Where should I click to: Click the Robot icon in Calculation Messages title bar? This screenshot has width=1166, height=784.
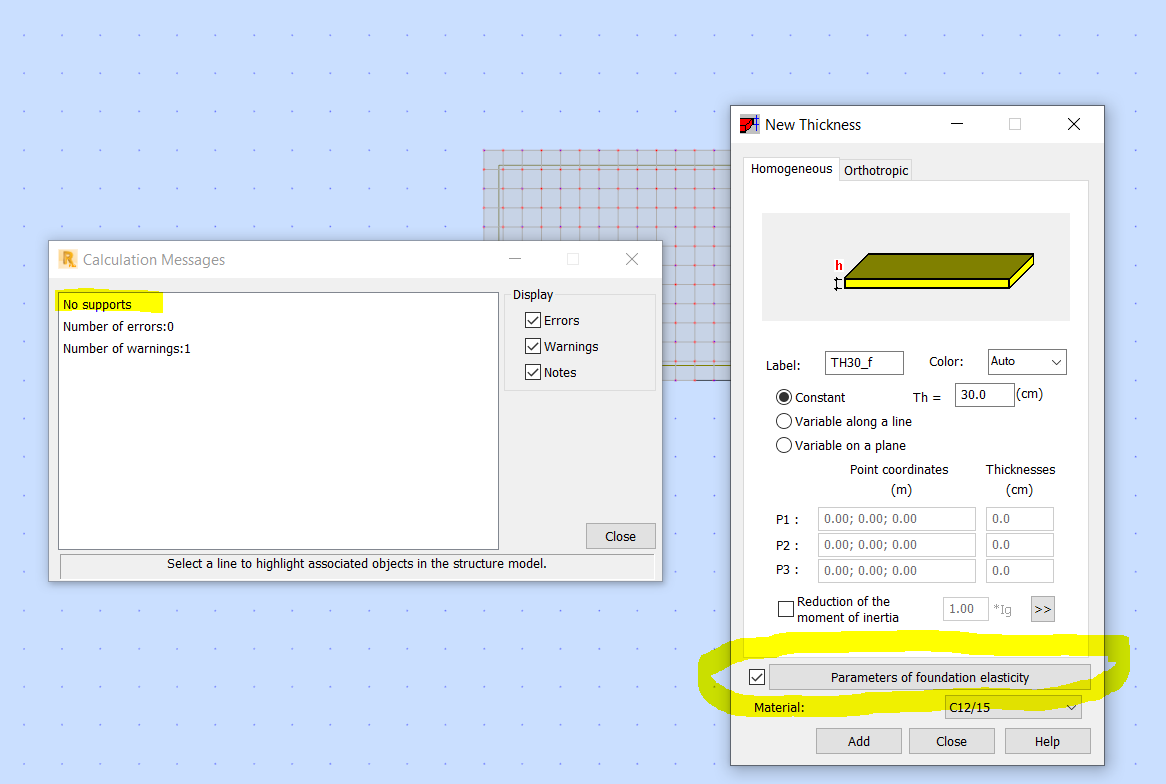[x=69, y=259]
